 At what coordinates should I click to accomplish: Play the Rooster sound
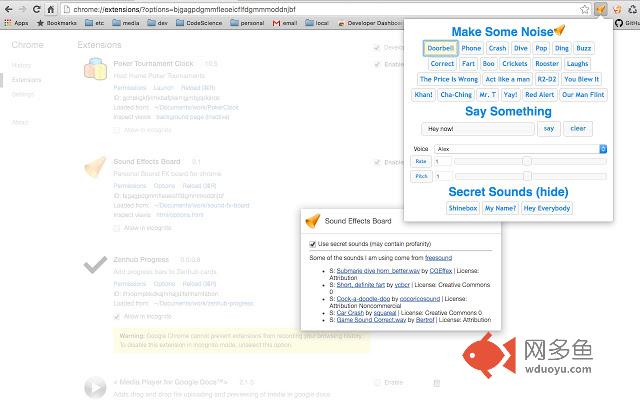tap(547, 64)
